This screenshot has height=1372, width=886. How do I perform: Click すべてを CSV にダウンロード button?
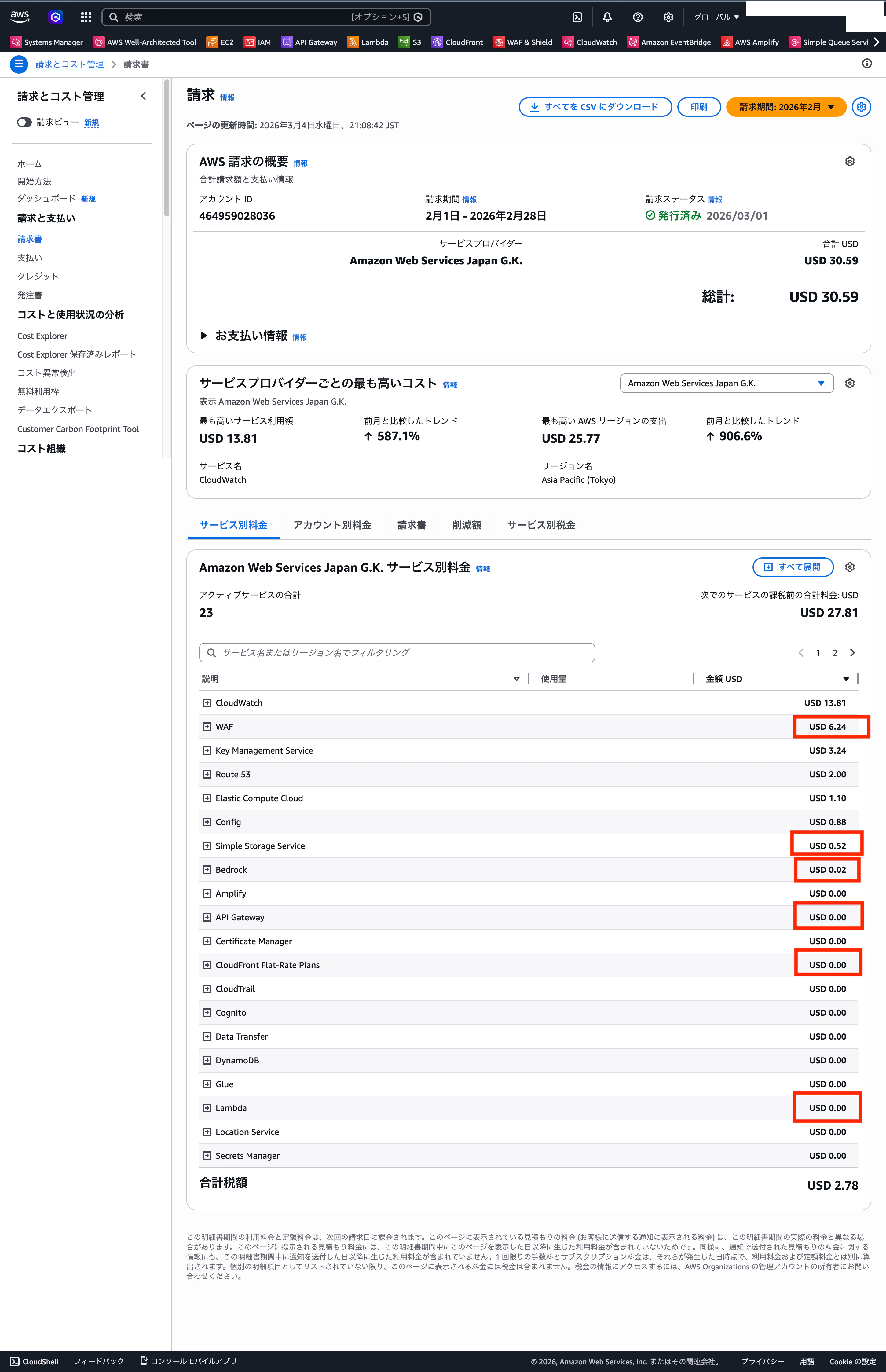tap(595, 107)
